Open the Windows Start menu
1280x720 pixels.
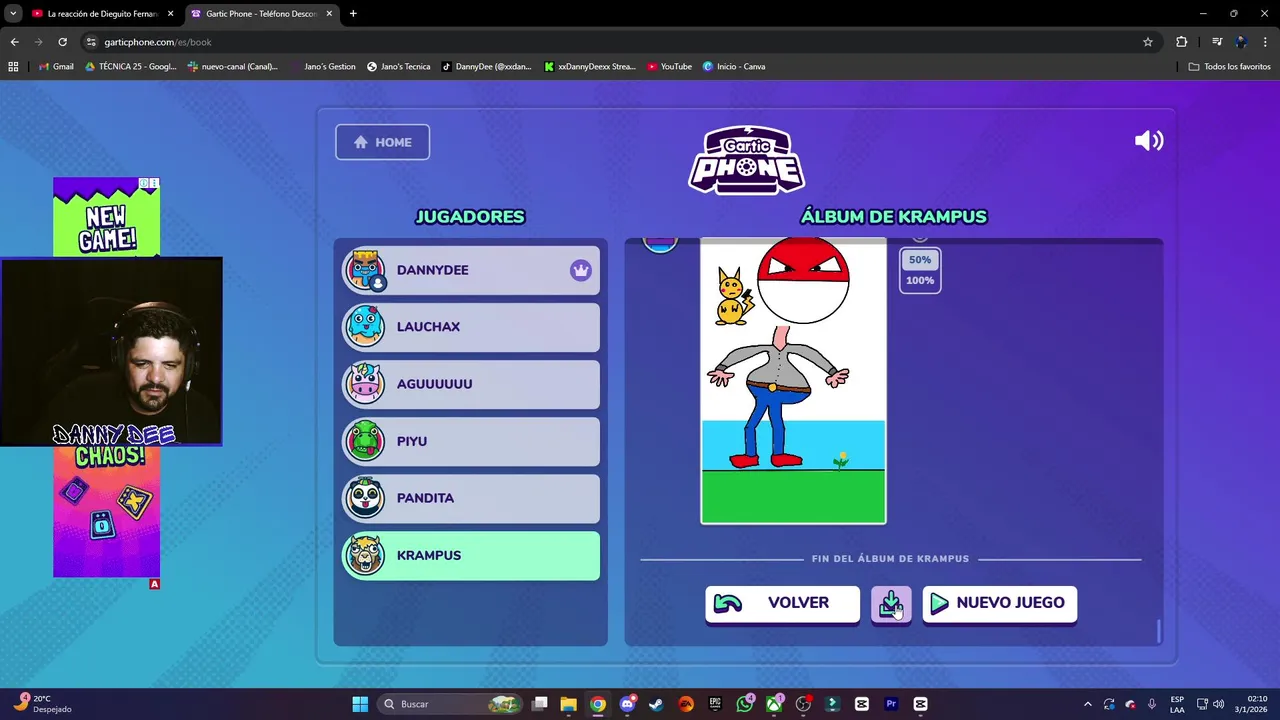coord(360,704)
